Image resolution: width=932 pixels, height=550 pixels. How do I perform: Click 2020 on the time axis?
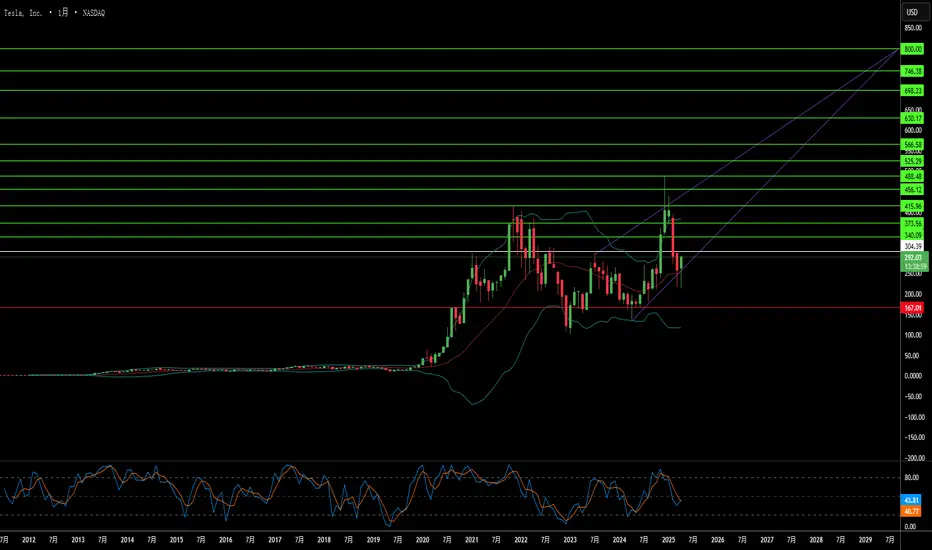tap(422, 540)
